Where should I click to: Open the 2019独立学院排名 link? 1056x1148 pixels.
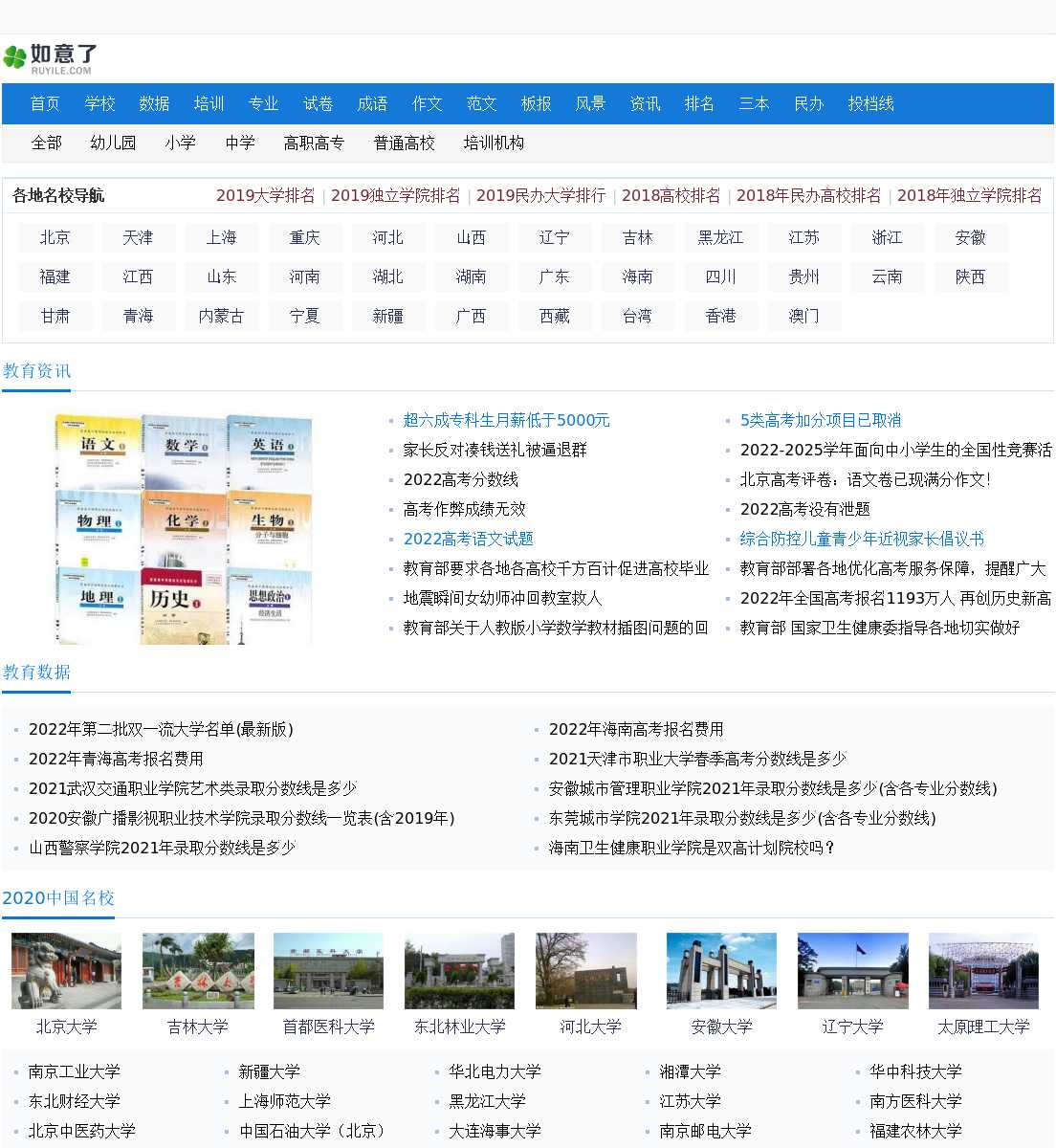coord(395,195)
